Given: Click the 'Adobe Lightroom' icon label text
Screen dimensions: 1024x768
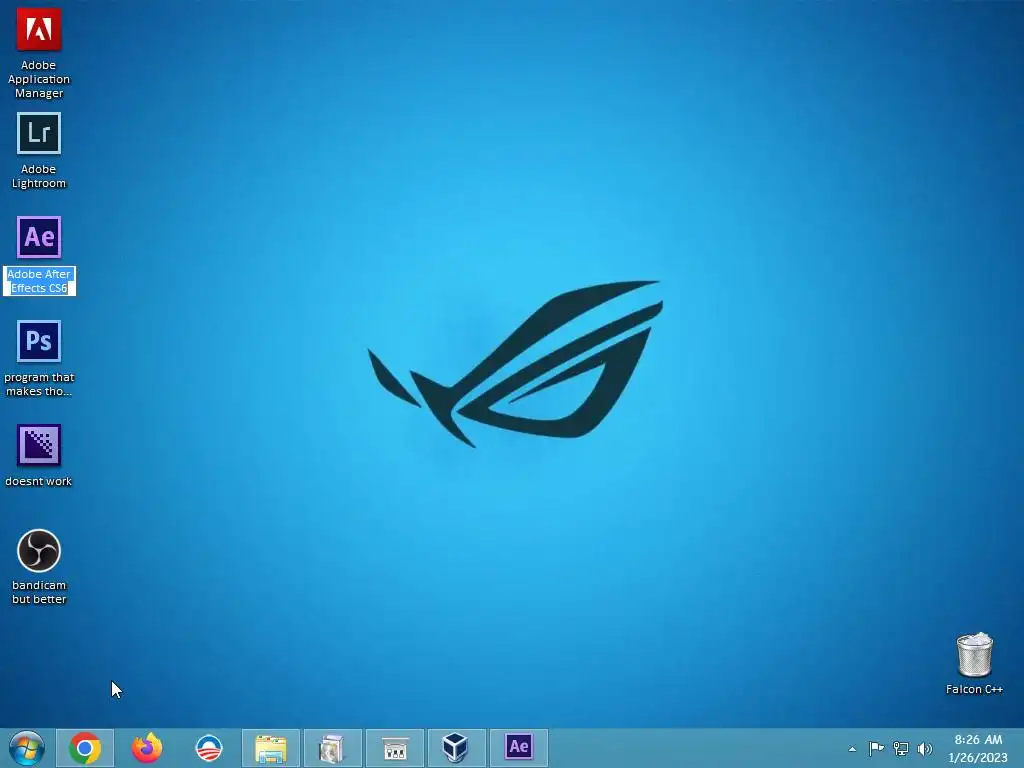Looking at the screenshot, I should pyautogui.click(x=39, y=176).
